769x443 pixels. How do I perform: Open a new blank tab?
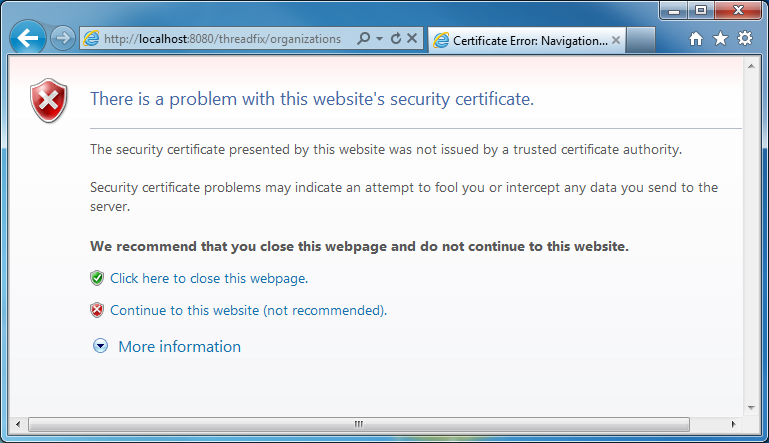[641, 40]
